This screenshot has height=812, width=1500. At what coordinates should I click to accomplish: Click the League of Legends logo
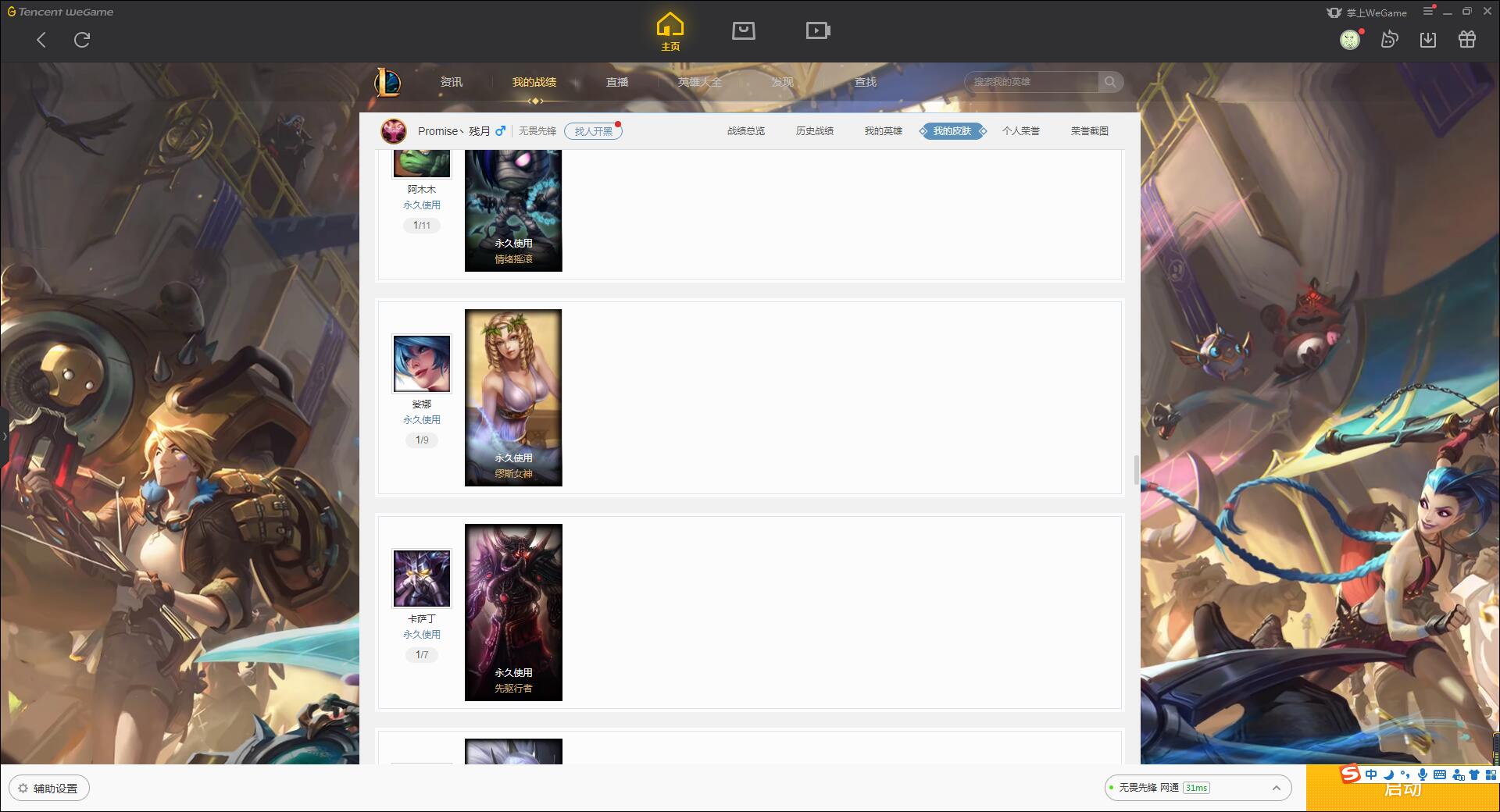pyautogui.click(x=387, y=82)
